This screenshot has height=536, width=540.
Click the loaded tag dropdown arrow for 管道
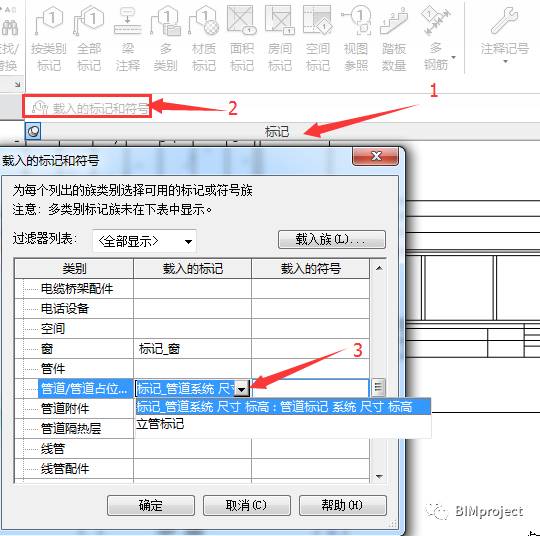242,389
